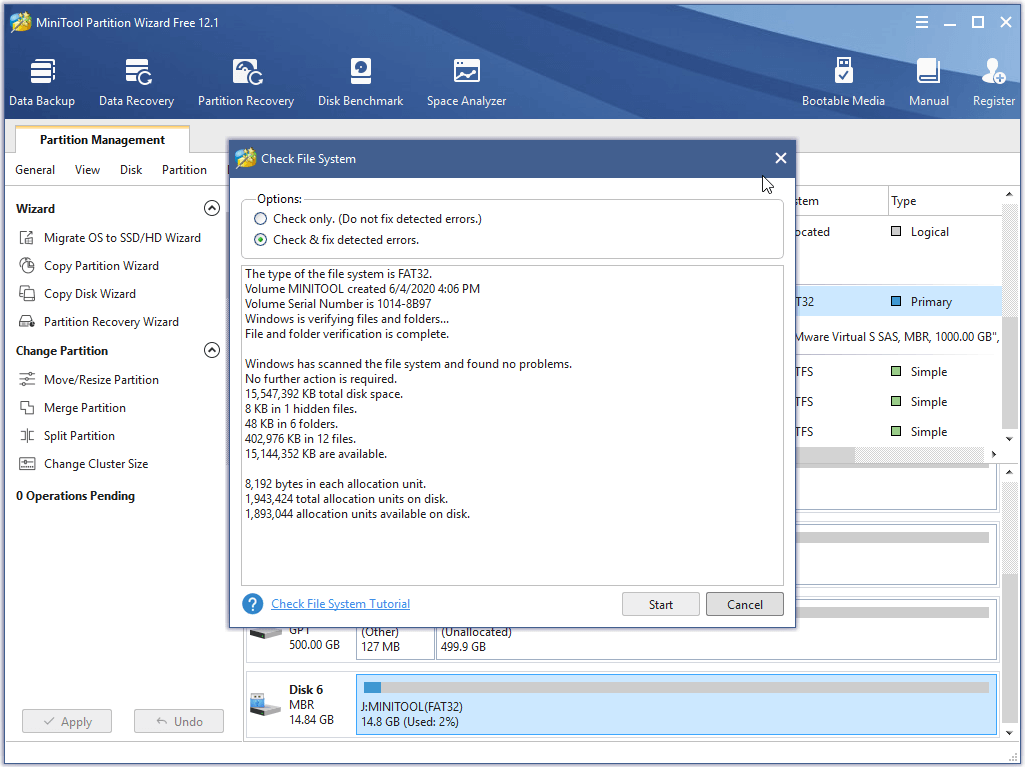Image resolution: width=1026 pixels, height=767 pixels.
Task: Open the View menu
Action: (x=87, y=169)
